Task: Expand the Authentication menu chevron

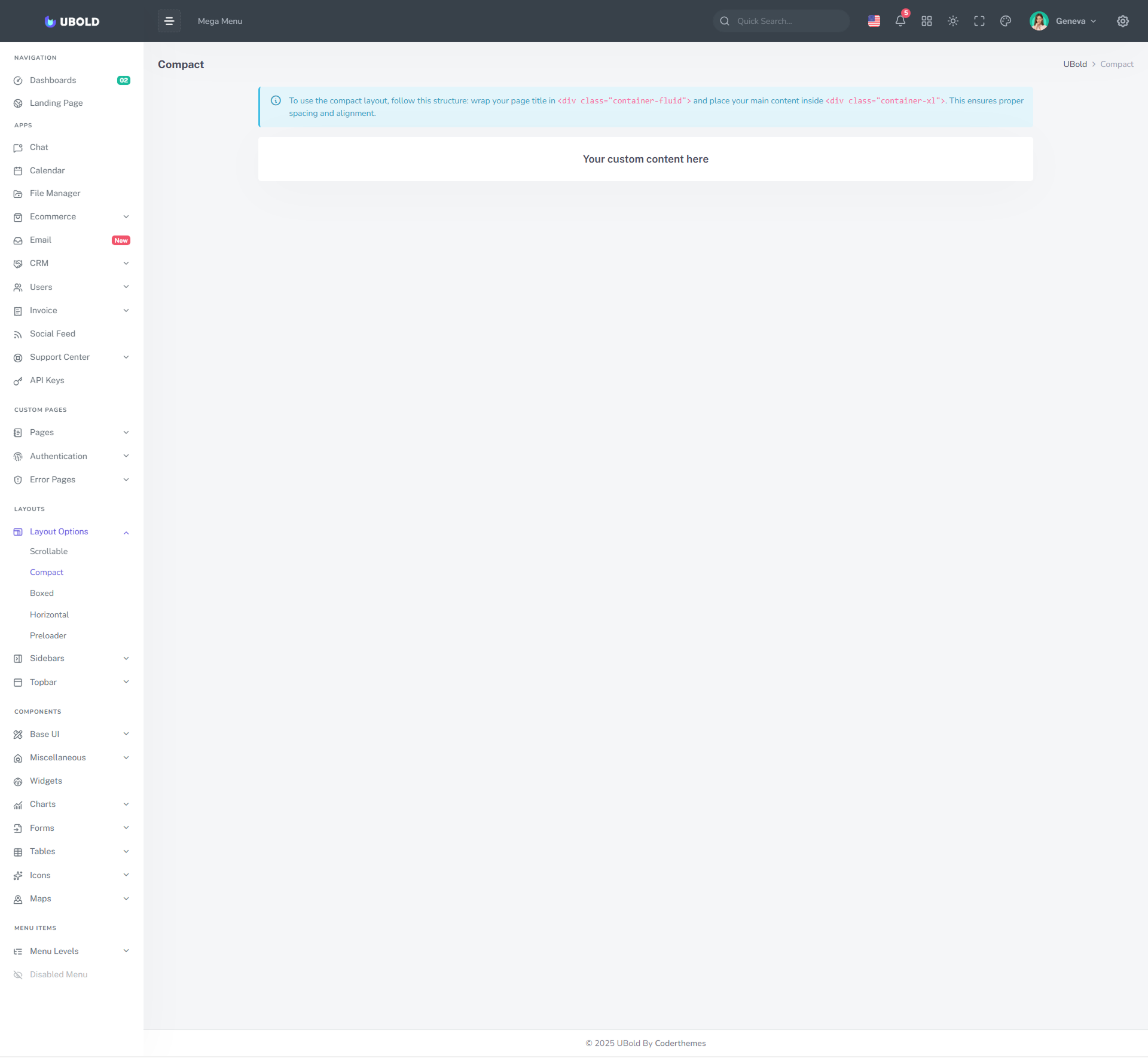Action: click(126, 456)
